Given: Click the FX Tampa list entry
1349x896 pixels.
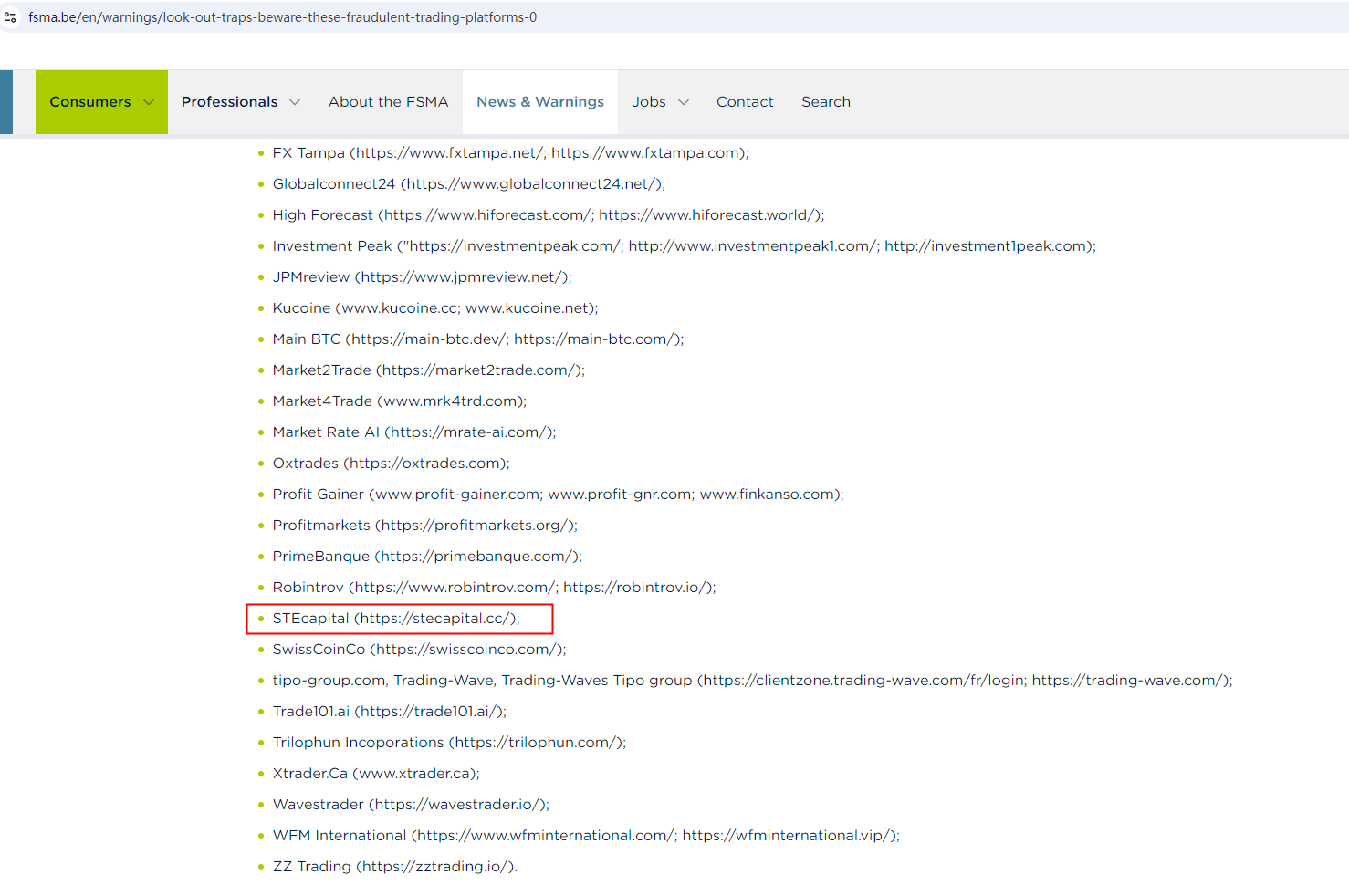Looking at the screenshot, I should pyautogui.click(x=509, y=153).
